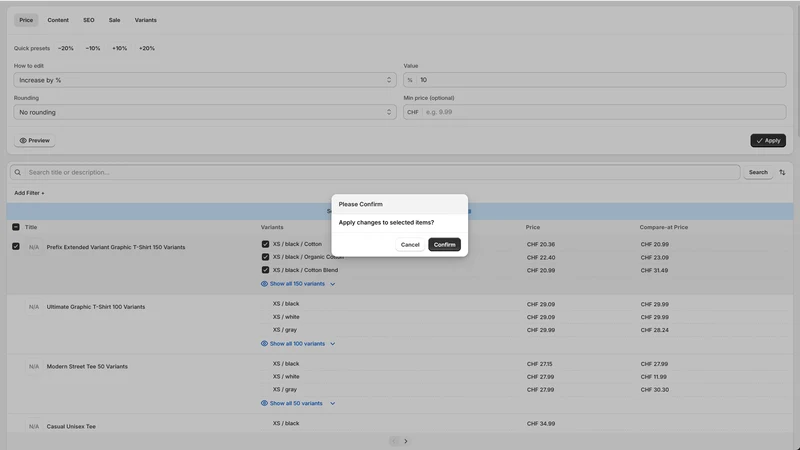Click the Search button
800x450 pixels.
[758, 172]
